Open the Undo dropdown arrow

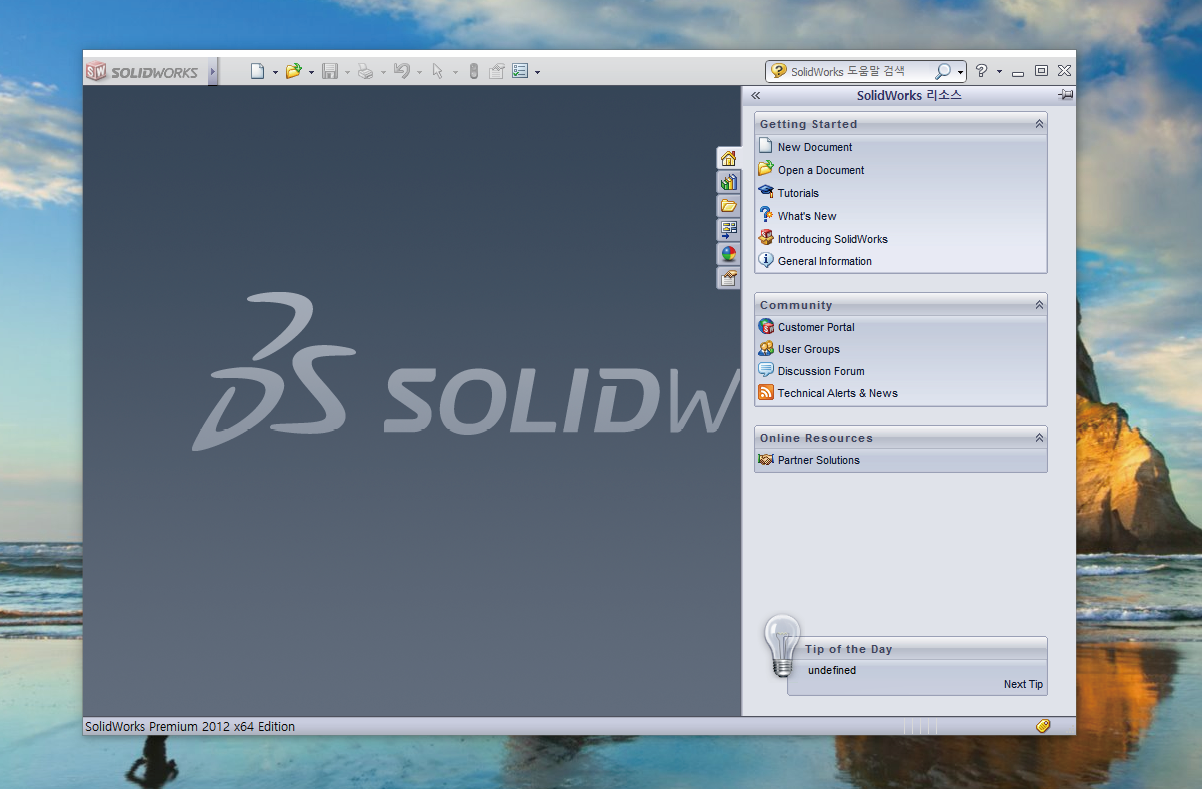pyautogui.click(x=419, y=72)
